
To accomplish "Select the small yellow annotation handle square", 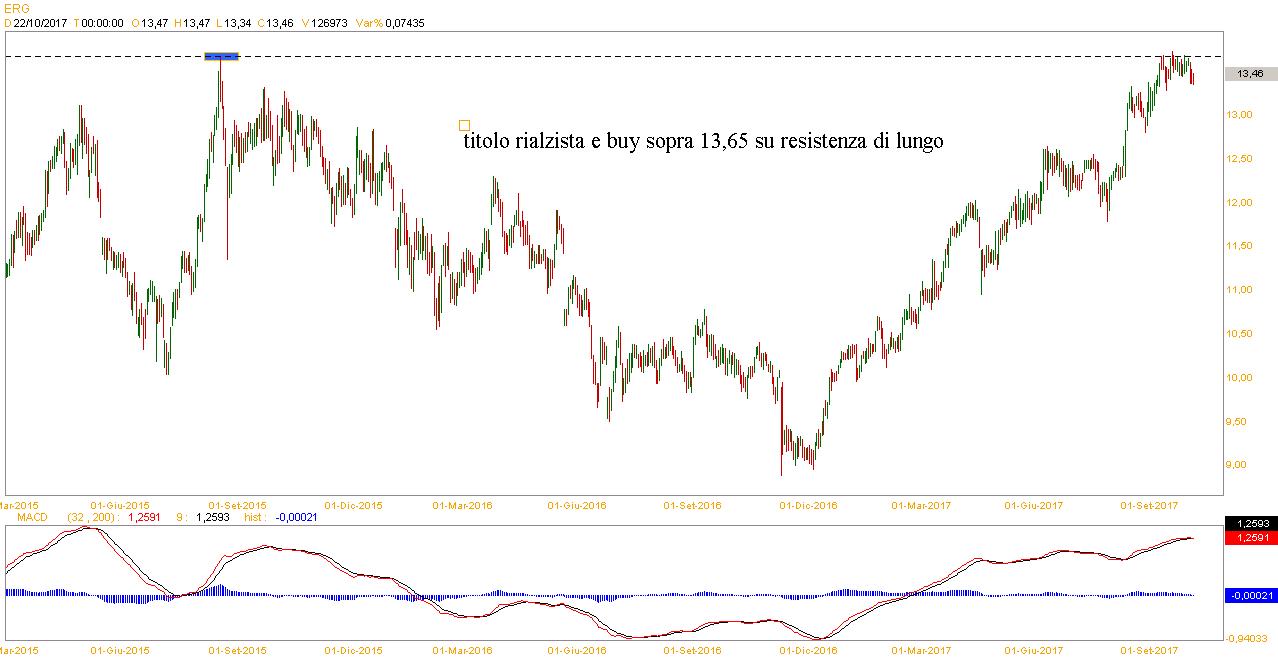I will click(x=464, y=126).
